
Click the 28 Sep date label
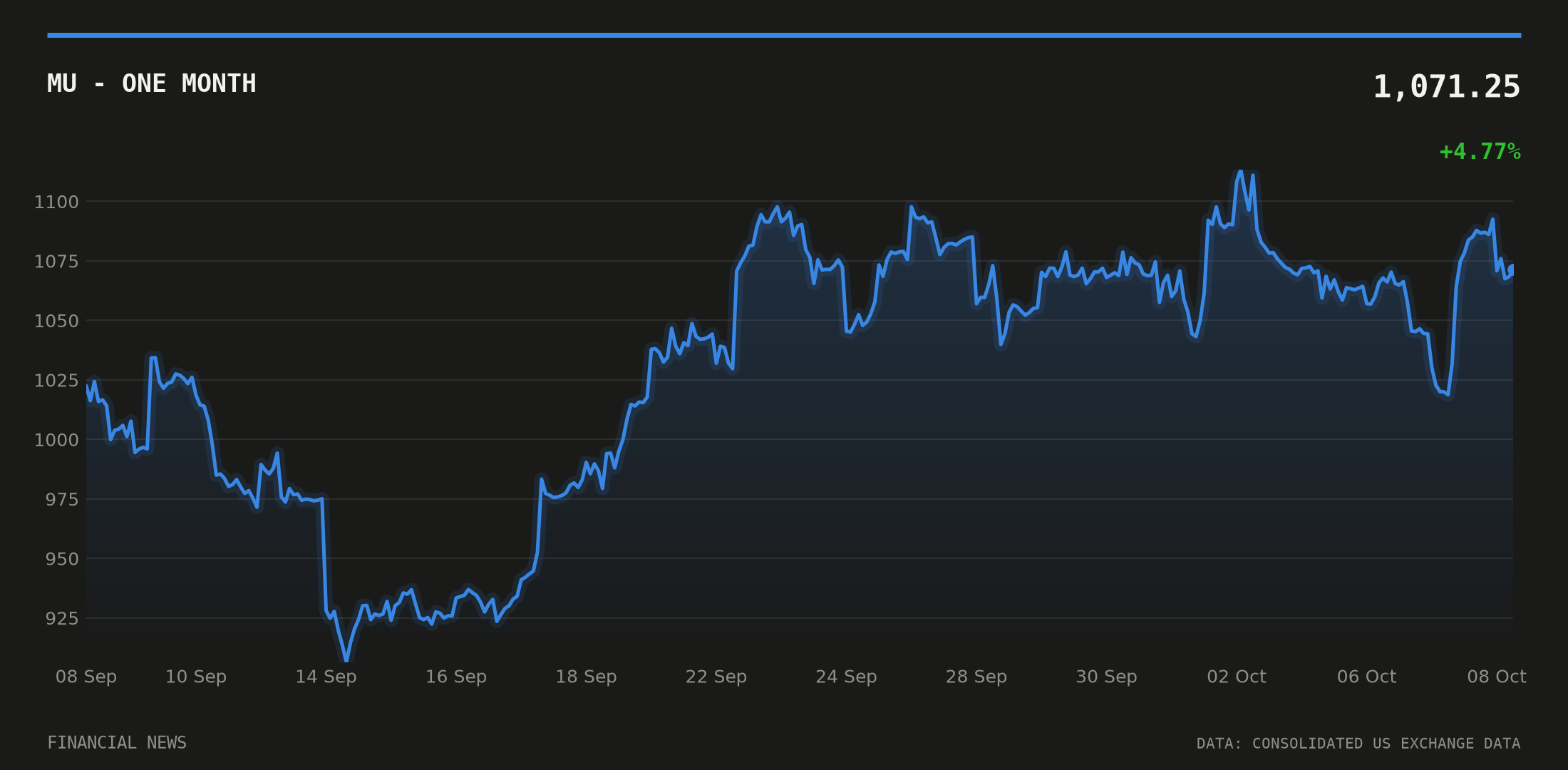tap(976, 677)
